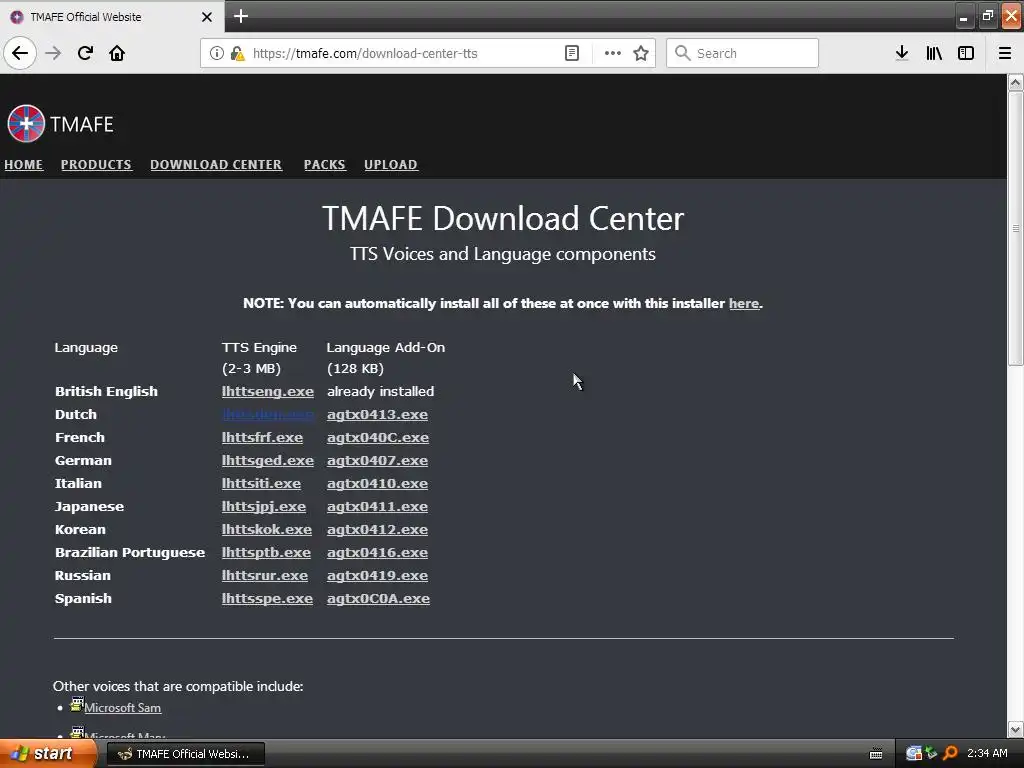Download agtx0419.exe Russian add-on

[377, 575]
